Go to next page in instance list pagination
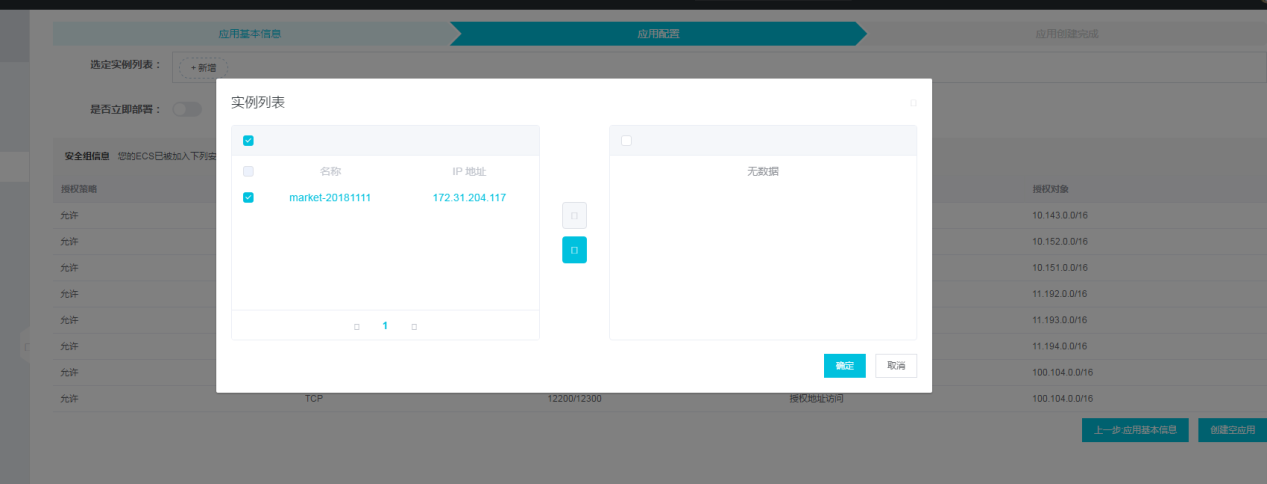Viewport: 1267px width, 484px height. pyautogui.click(x=414, y=326)
